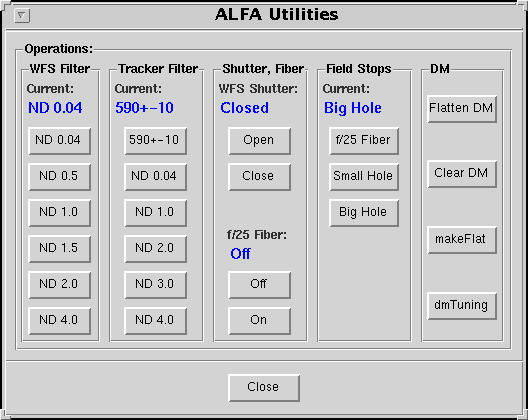Run makeFlat in DM panel

(x=462, y=240)
